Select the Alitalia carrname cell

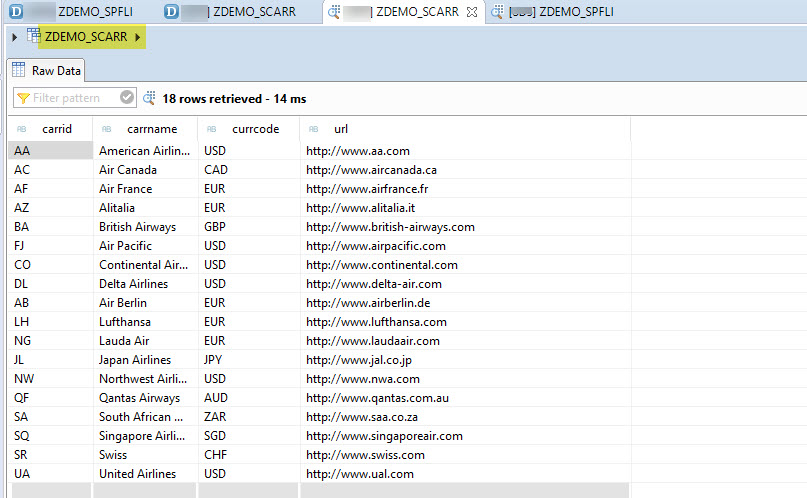click(146, 208)
